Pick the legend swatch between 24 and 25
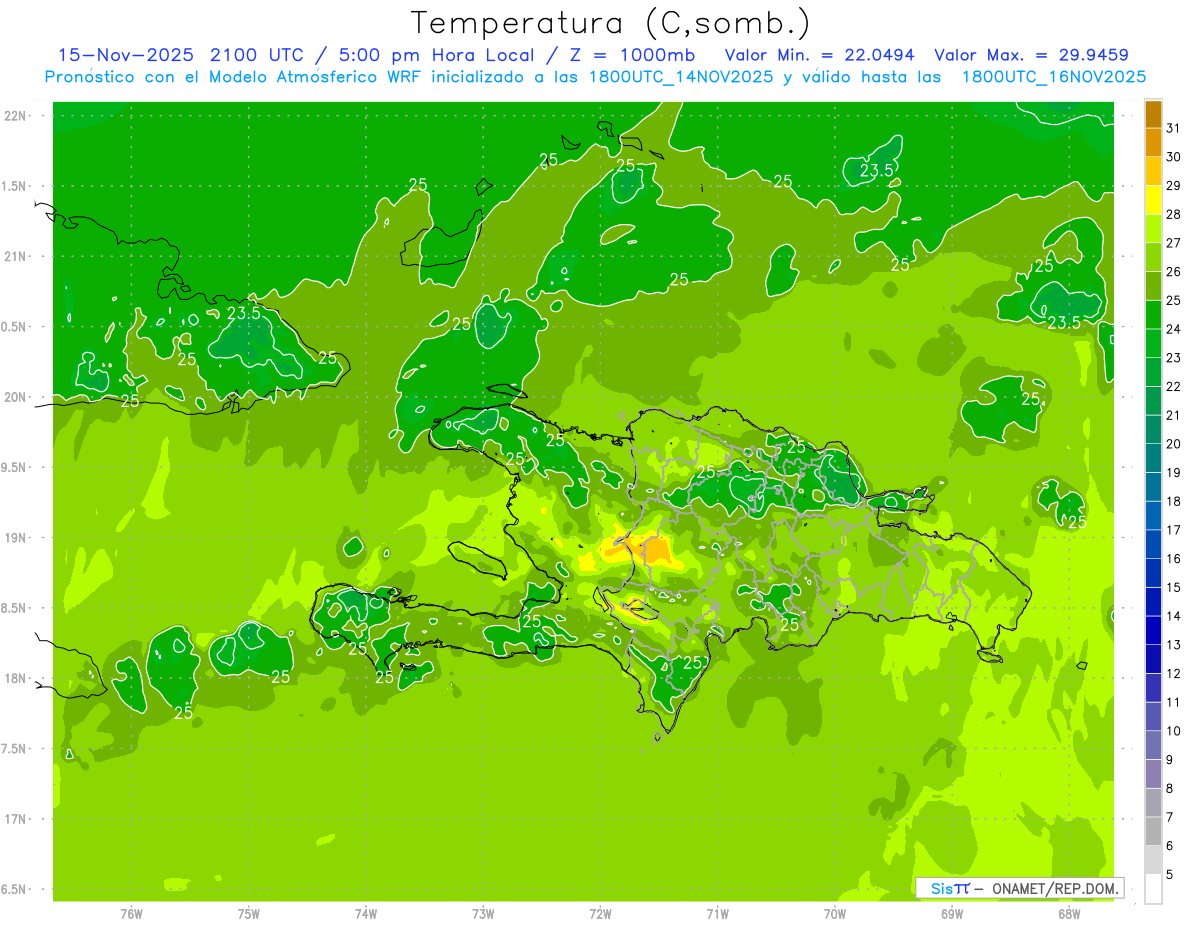 tap(1153, 314)
